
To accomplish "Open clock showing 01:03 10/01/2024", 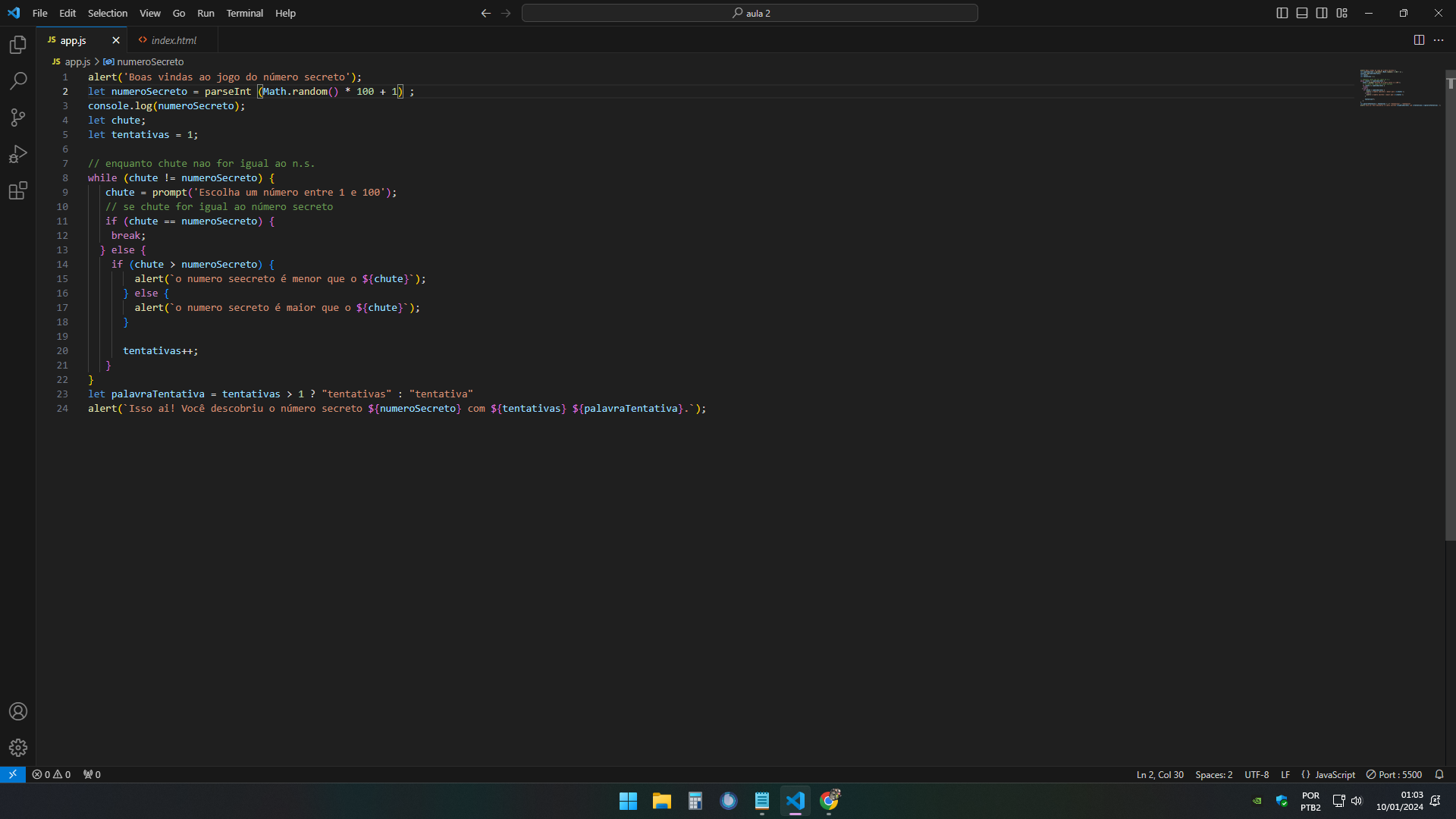I will tap(1400, 801).
